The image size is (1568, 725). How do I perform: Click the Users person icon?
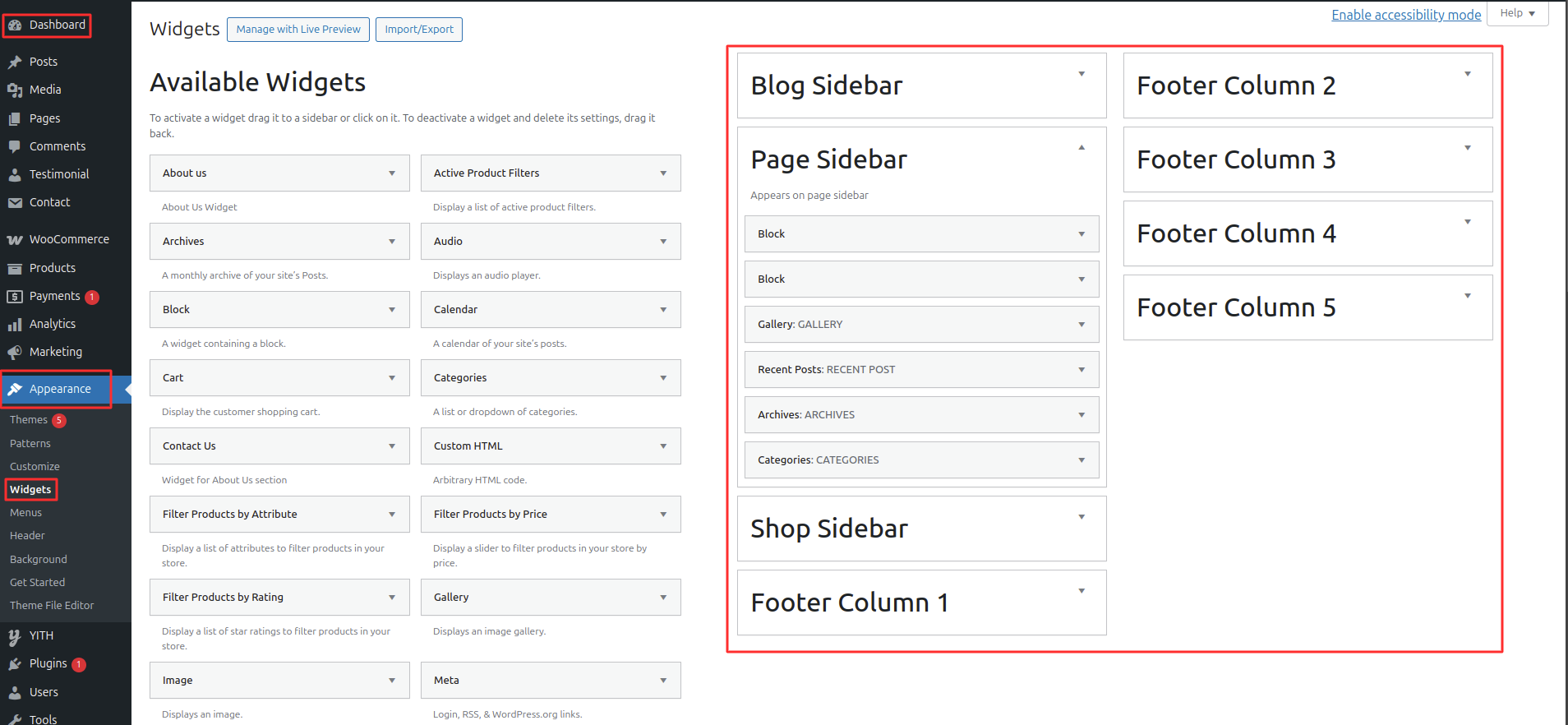[x=15, y=692]
